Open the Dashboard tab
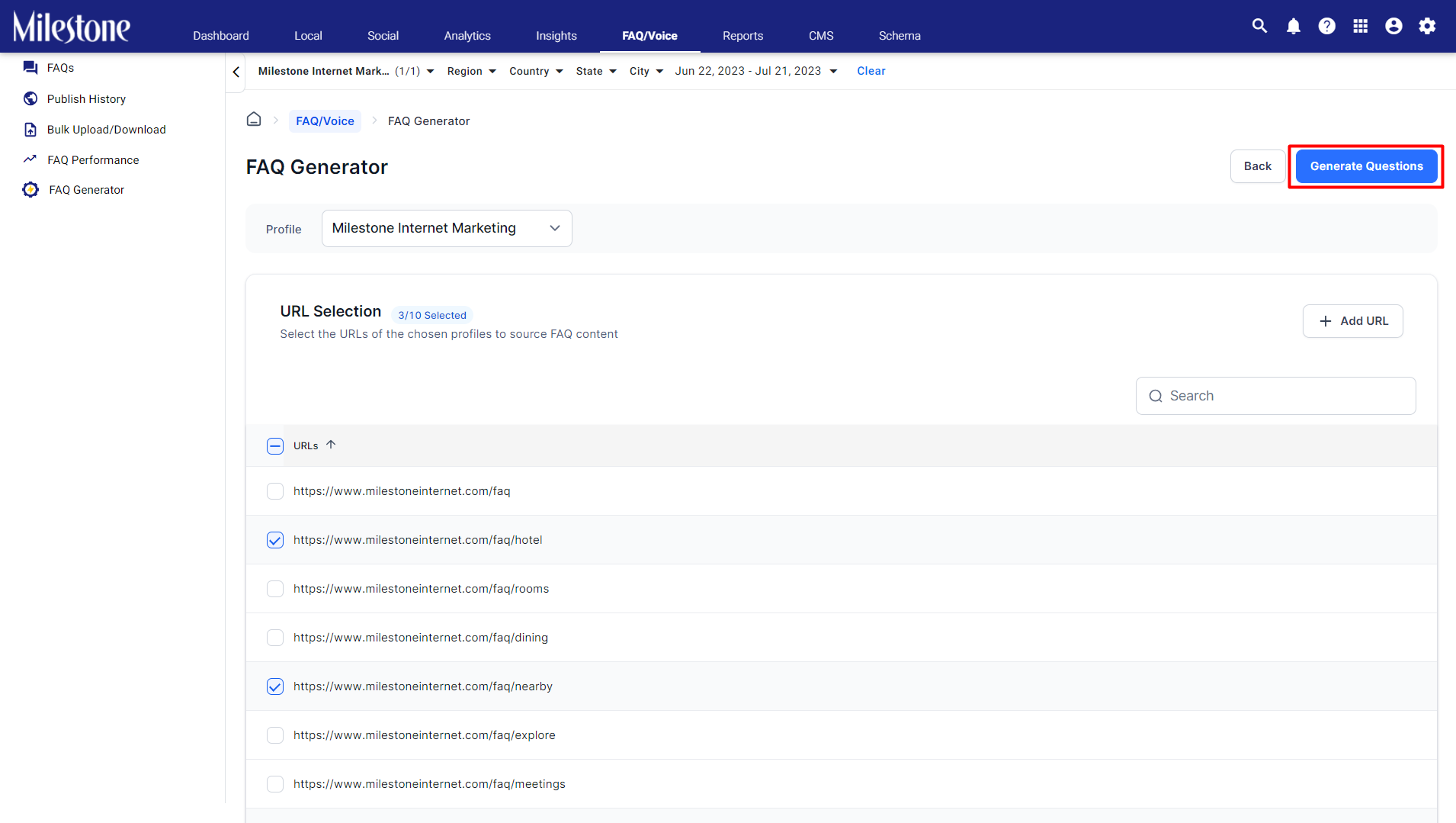This screenshot has height=823, width=1456. coord(221,36)
